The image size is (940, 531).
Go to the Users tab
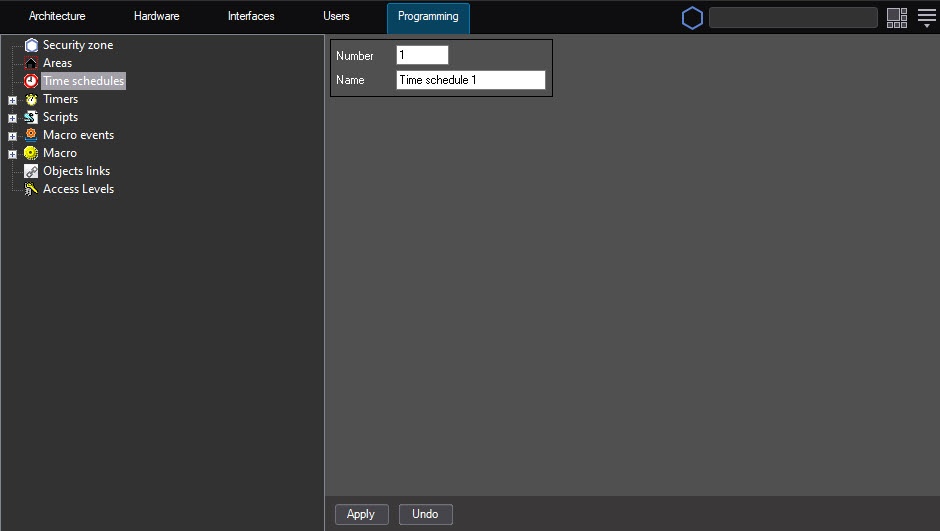[336, 16]
